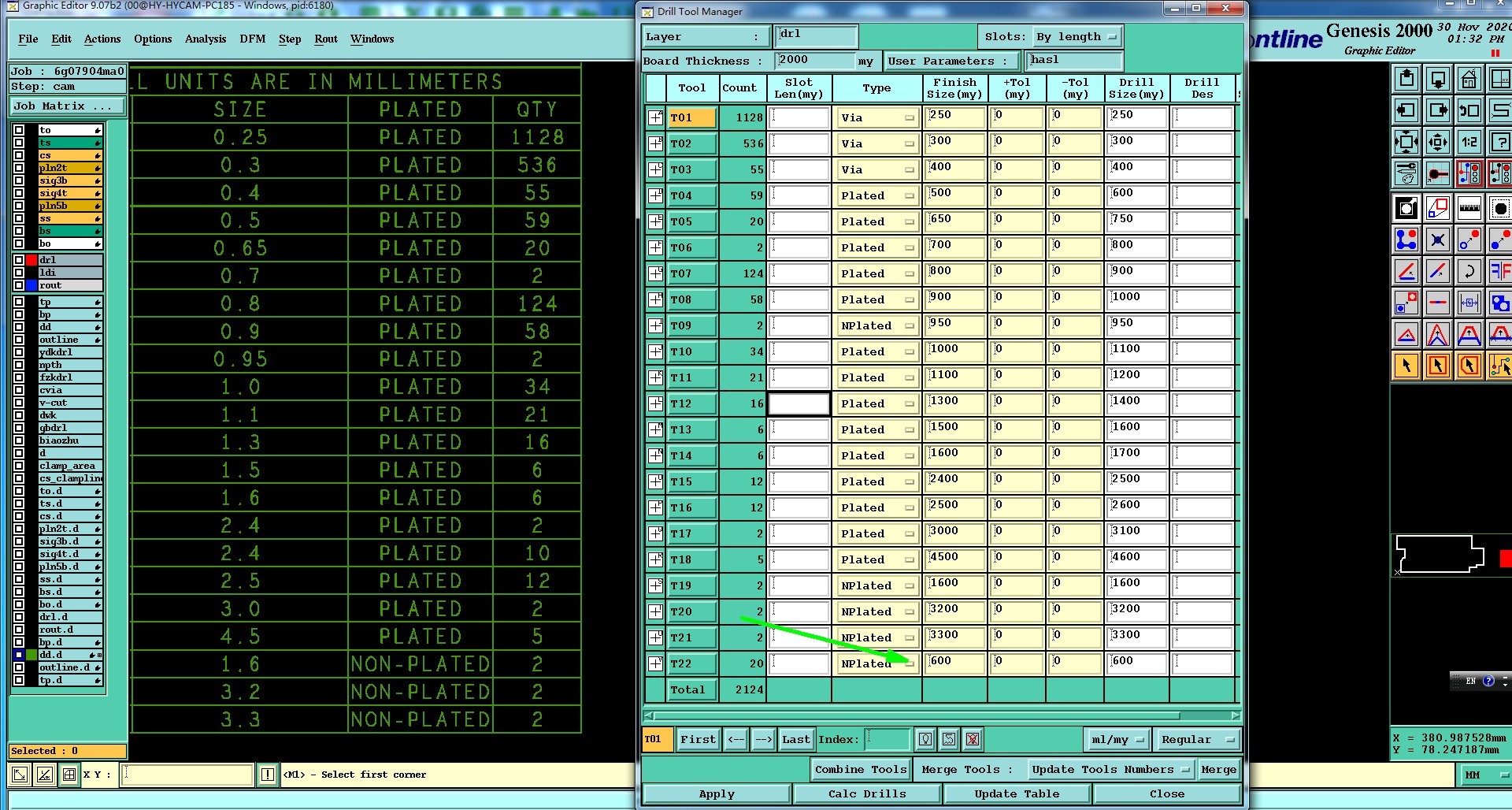Image resolution: width=1512 pixels, height=810 pixels.
Task: Click the exclamation mark icon button
Action: coord(268,775)
